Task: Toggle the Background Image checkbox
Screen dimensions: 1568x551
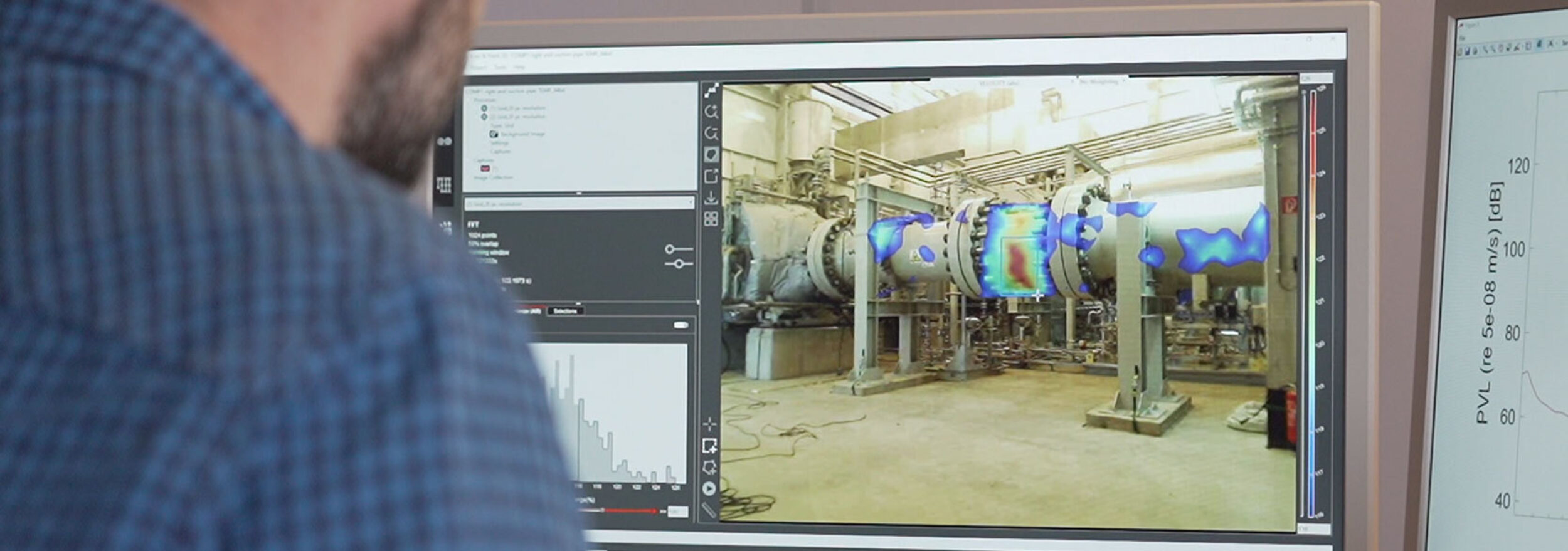Action: [x=494, y=134]
